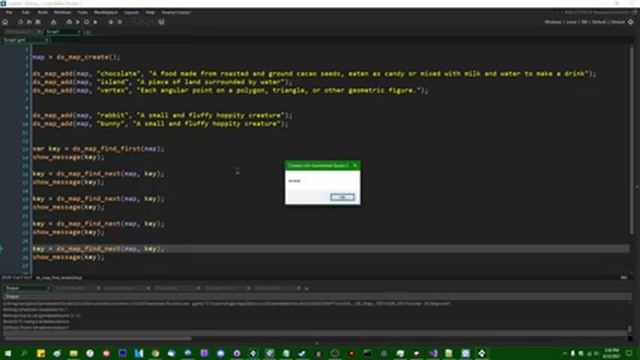Close the Script1.gml editor tab
Viewport: 640px width, 360px height.
click(x=46, y=40)
